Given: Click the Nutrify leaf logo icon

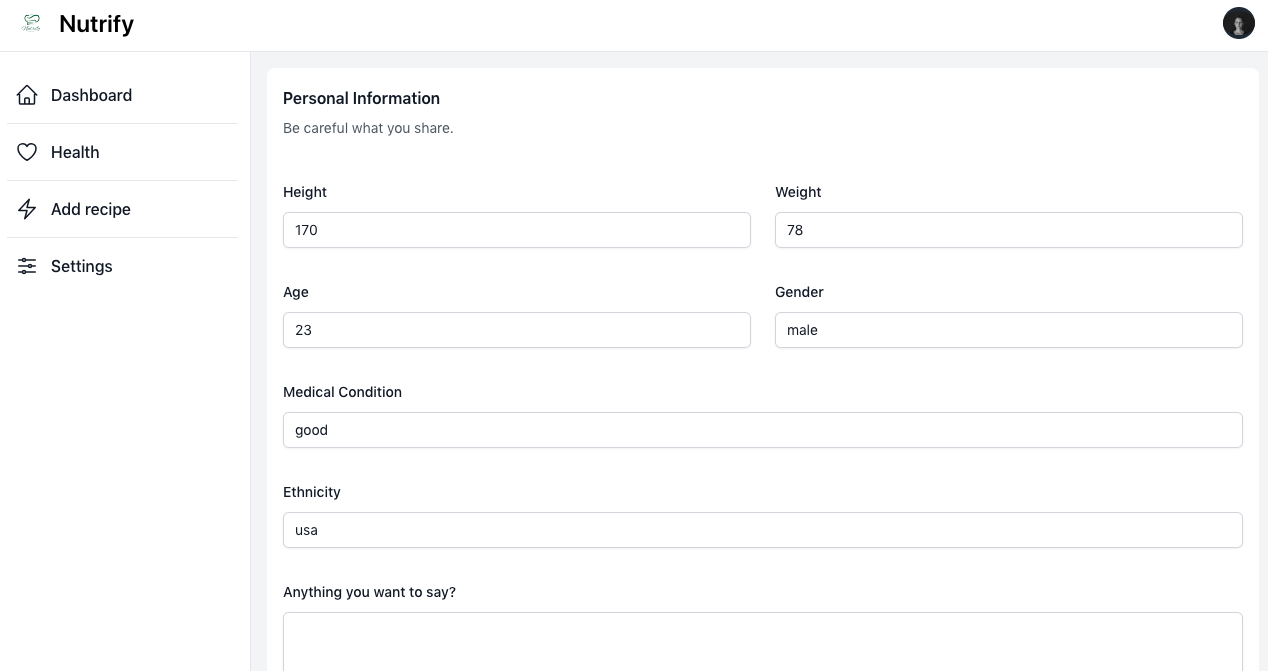Looking at the screenshot, I should pyautogui.click(x=32, y=23).
